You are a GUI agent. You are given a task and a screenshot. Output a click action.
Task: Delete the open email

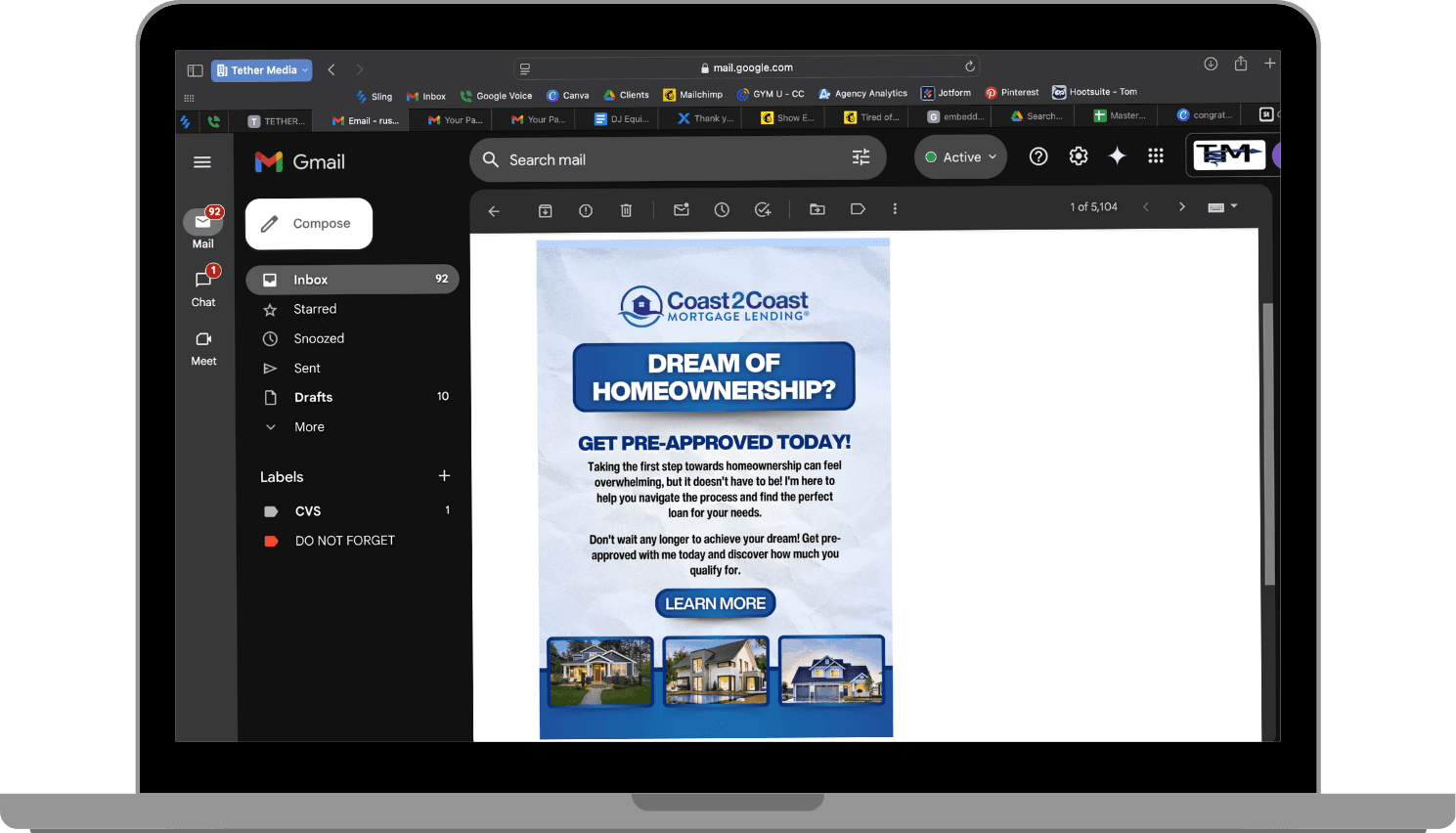(x=626, y=210)
